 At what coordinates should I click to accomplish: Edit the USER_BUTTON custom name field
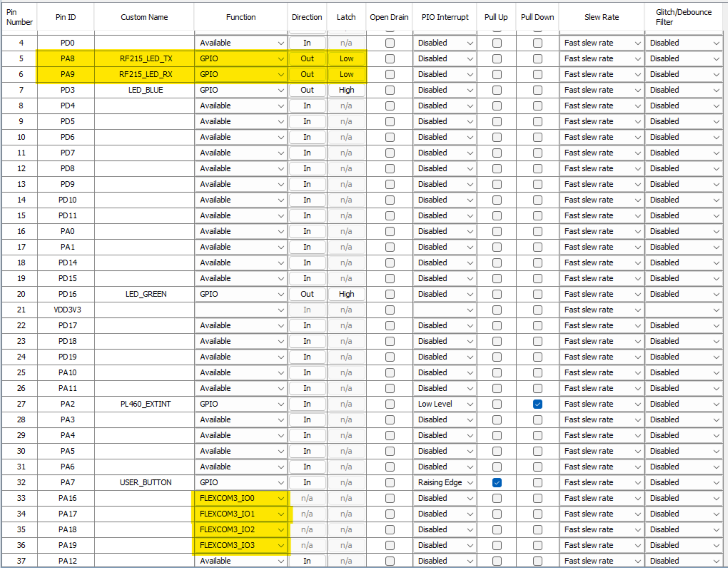pos(145,482)
